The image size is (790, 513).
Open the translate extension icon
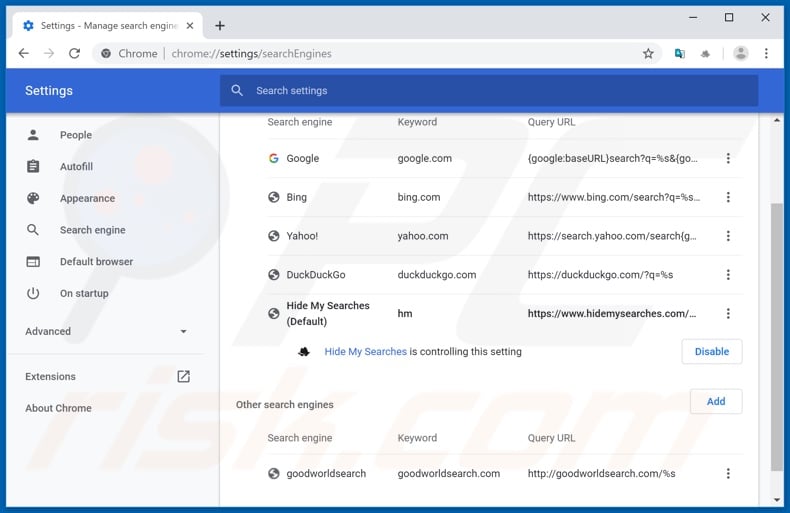679,53
